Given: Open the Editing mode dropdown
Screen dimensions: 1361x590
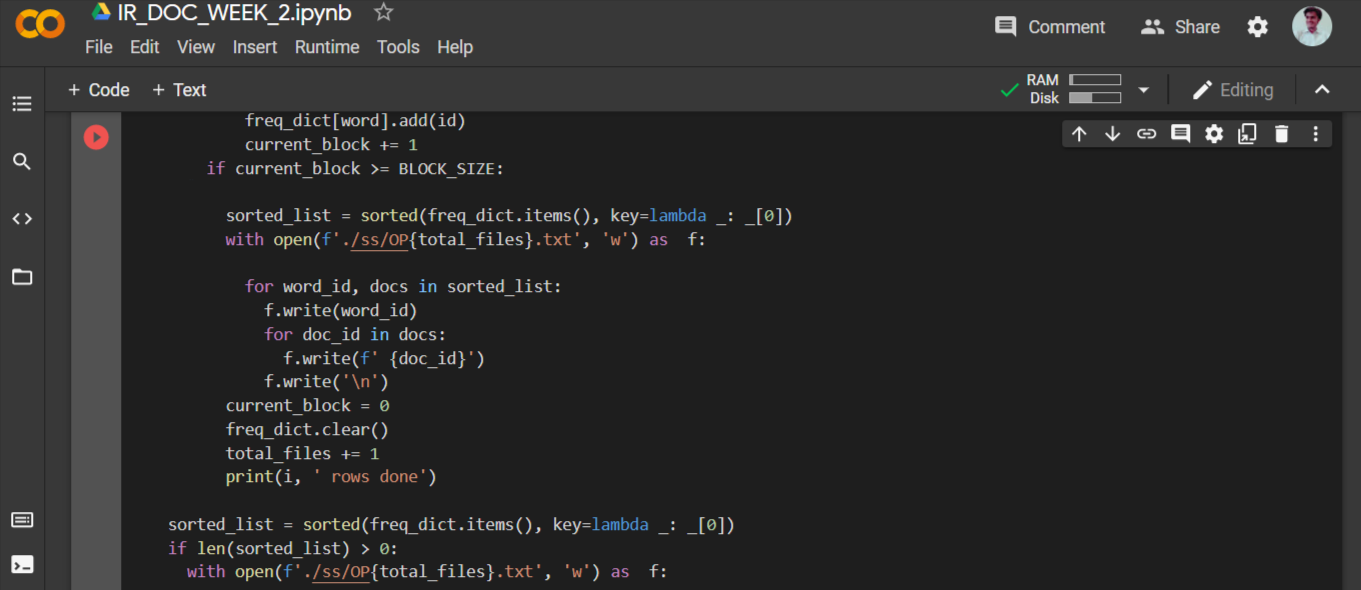Looking at the screenshot, I should [x=1234, y=89].
